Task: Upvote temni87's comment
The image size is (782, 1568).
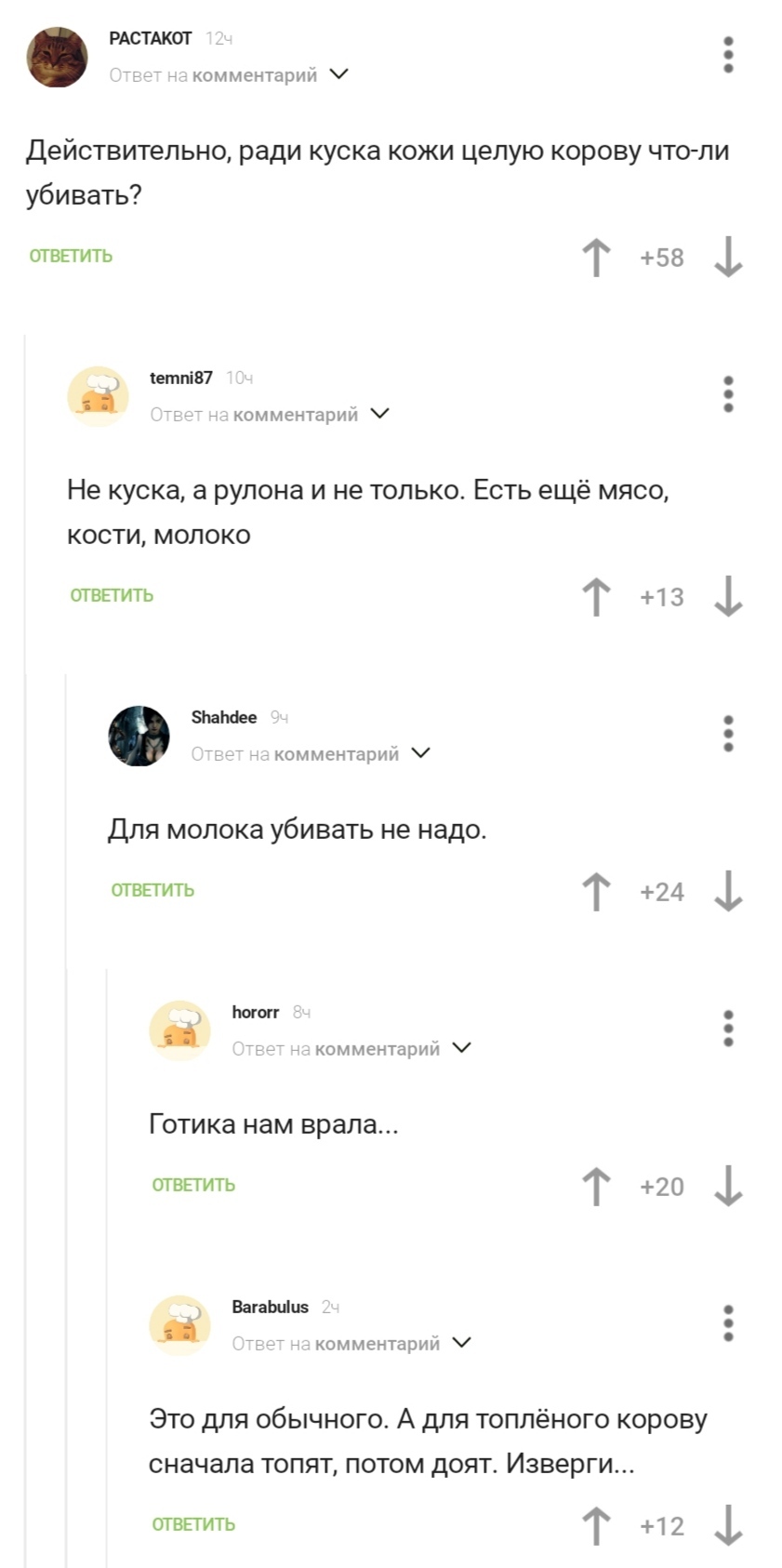Action: pos(596,597)
